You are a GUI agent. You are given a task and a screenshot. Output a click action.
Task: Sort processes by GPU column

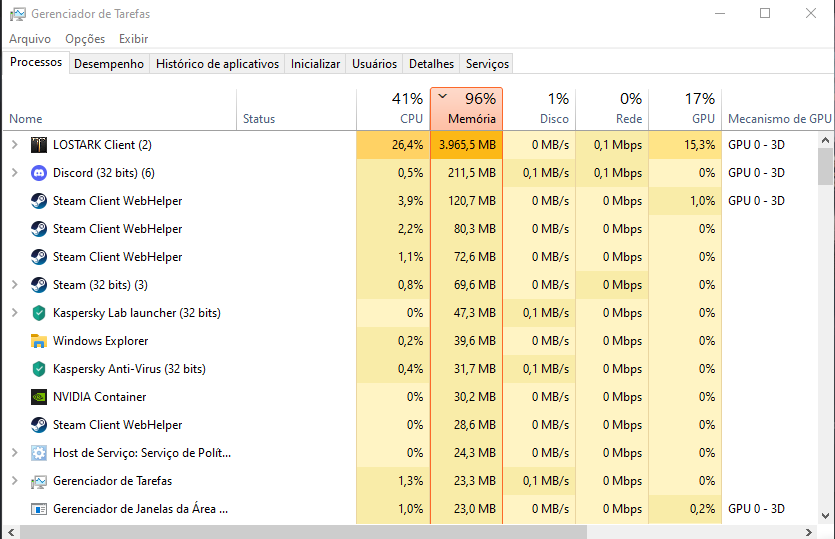click(x=685, y=109)
